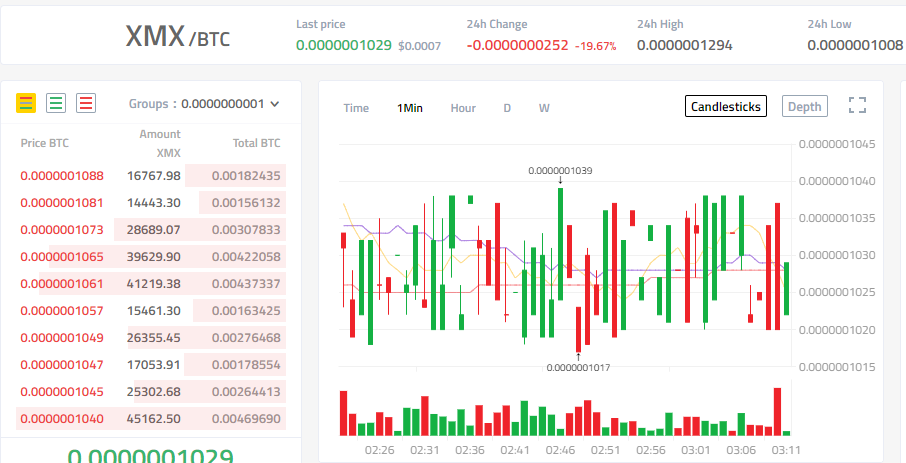Click total BTC value 0.00469690
The width and height of the screenshot is (906, 463).
point(246,418)
